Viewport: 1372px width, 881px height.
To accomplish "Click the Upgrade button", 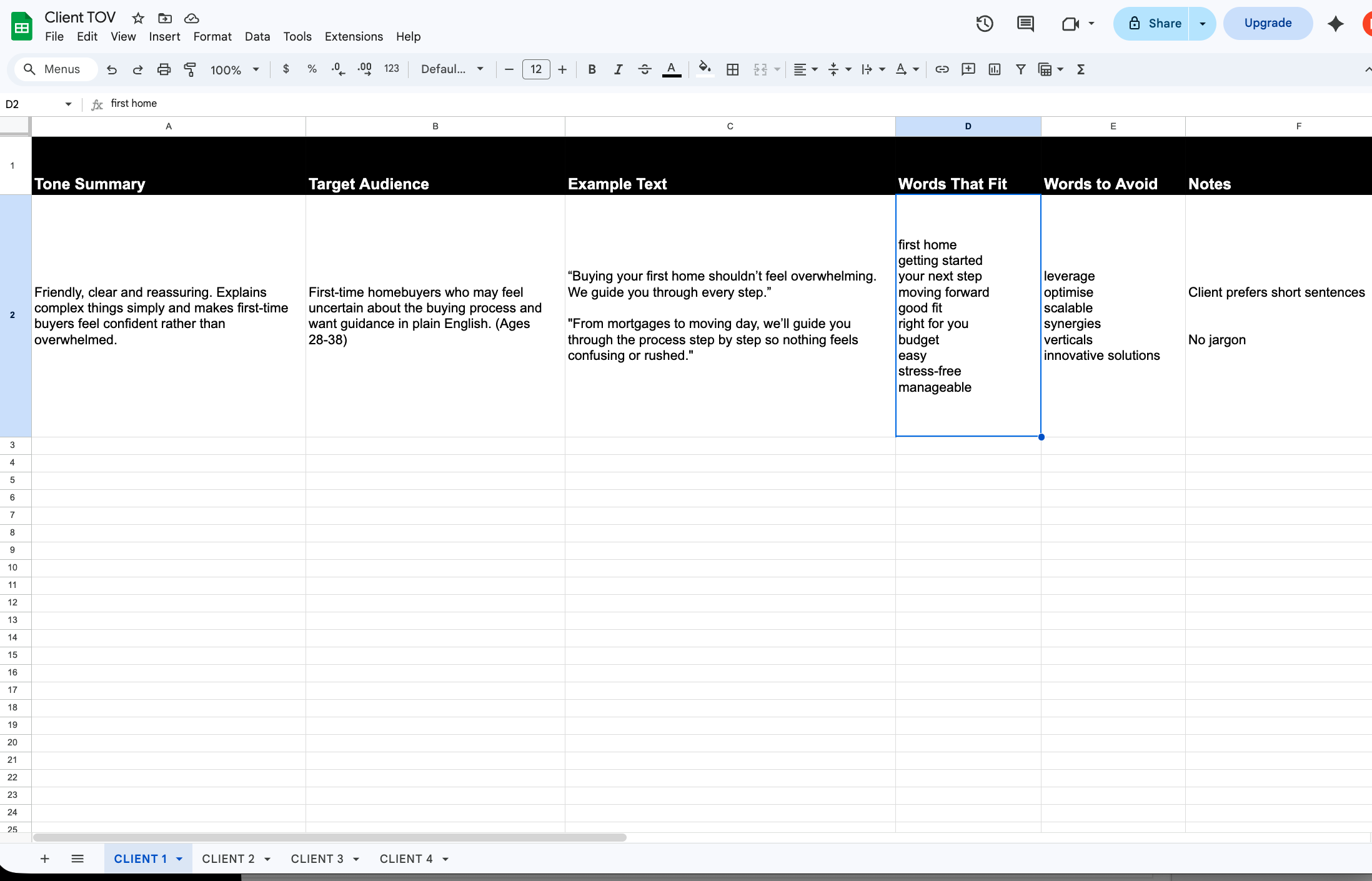I will click(1267, 23).
